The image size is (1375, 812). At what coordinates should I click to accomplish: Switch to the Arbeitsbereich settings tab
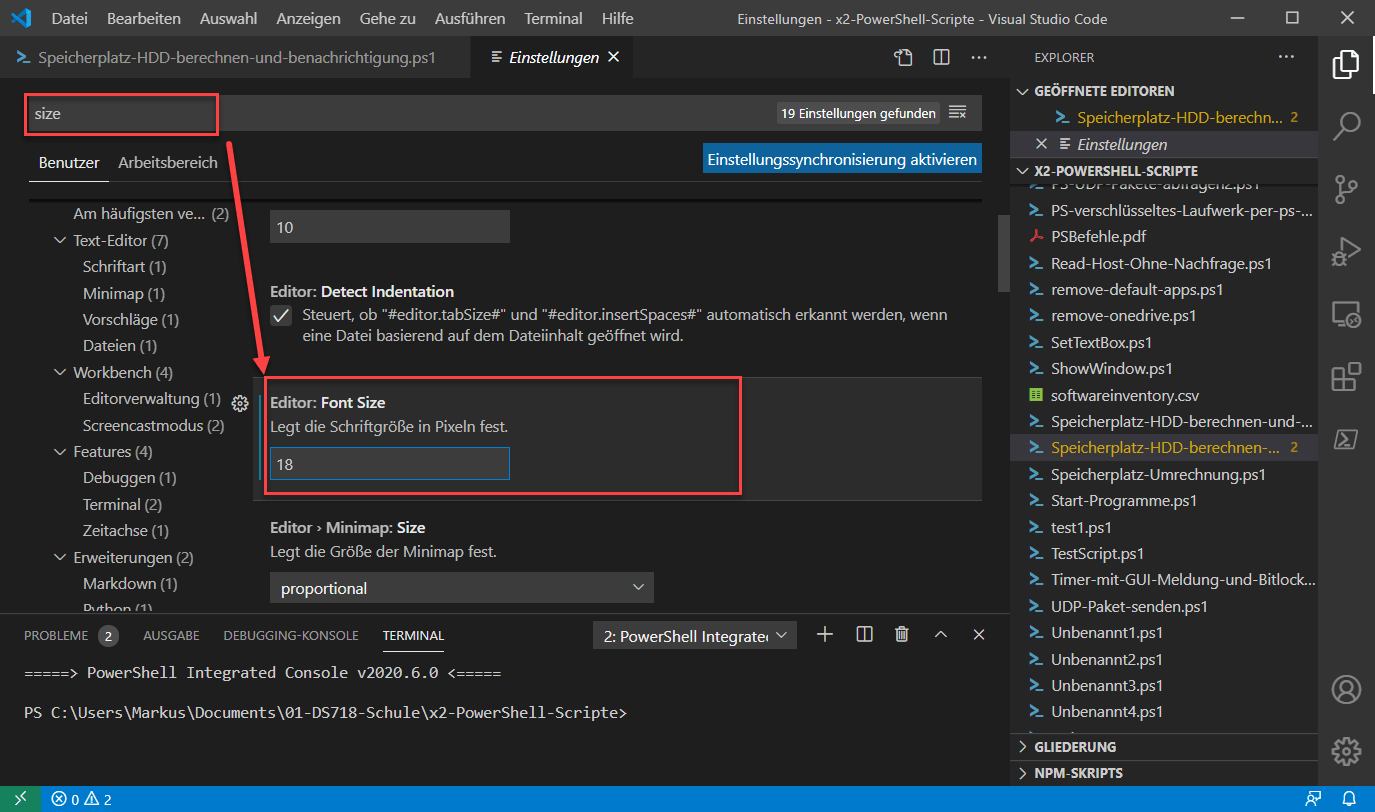166,162
